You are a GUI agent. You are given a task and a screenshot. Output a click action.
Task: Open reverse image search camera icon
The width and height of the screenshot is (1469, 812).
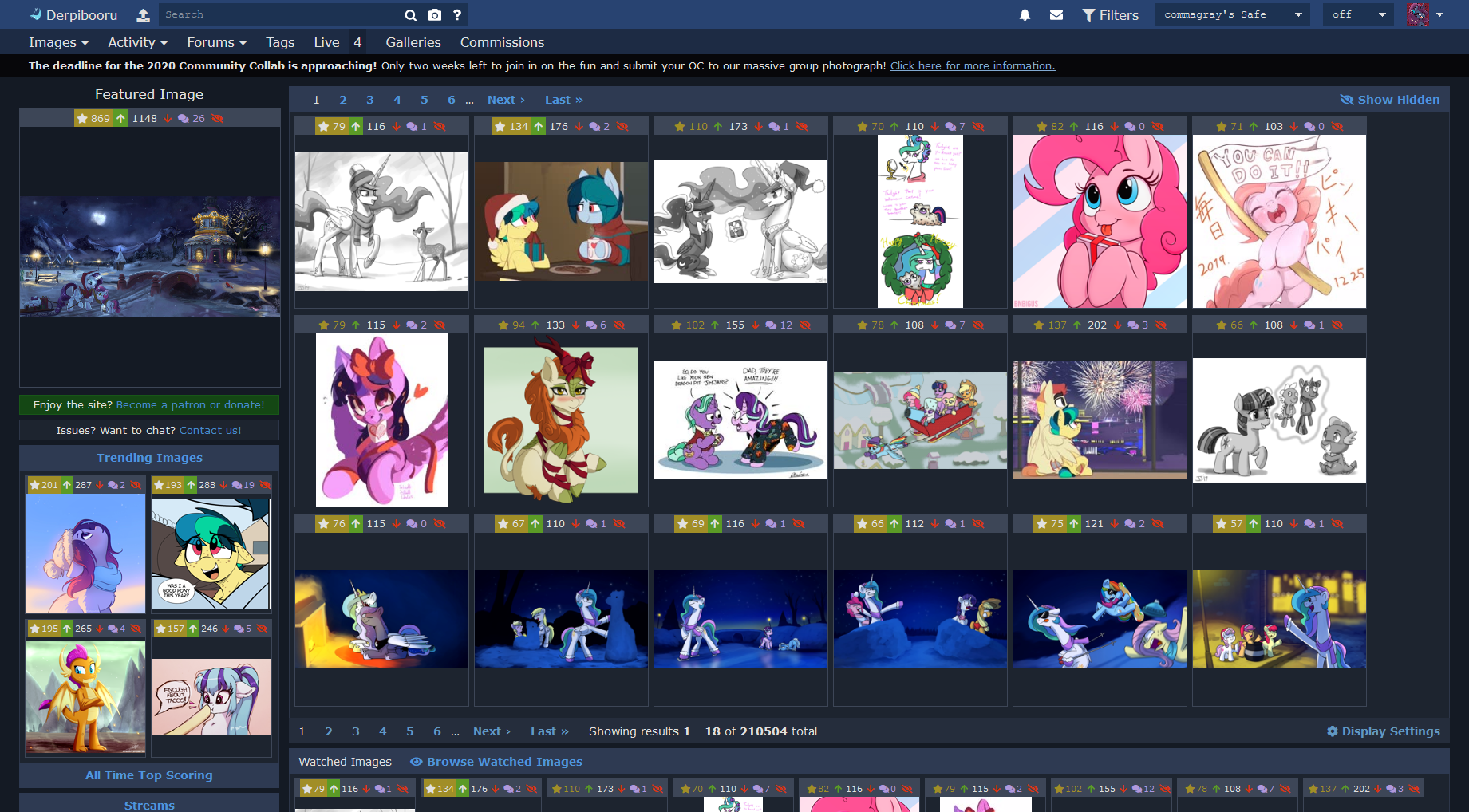[x=434, y=14]
